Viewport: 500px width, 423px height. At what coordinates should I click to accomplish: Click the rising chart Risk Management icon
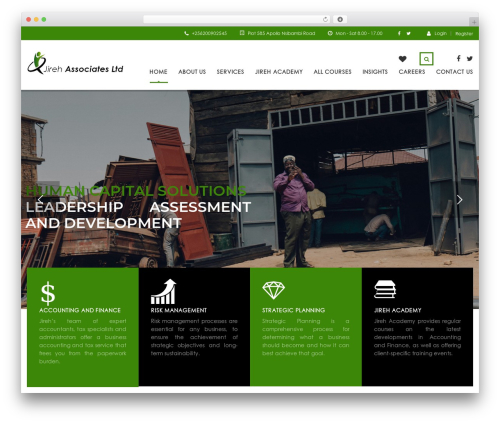tap(163, 291)
